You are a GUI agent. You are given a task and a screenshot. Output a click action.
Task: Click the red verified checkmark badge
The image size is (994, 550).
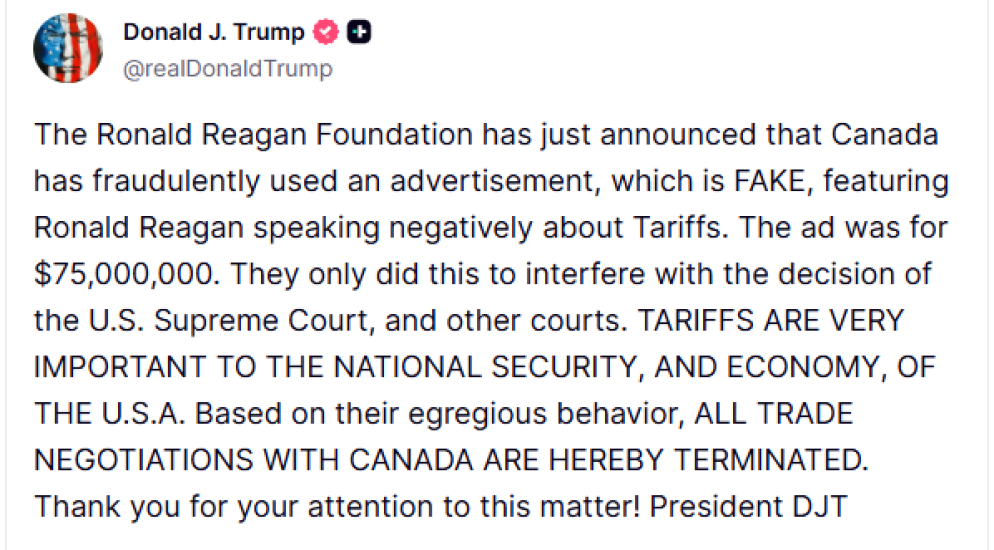[x=326, y=33]
